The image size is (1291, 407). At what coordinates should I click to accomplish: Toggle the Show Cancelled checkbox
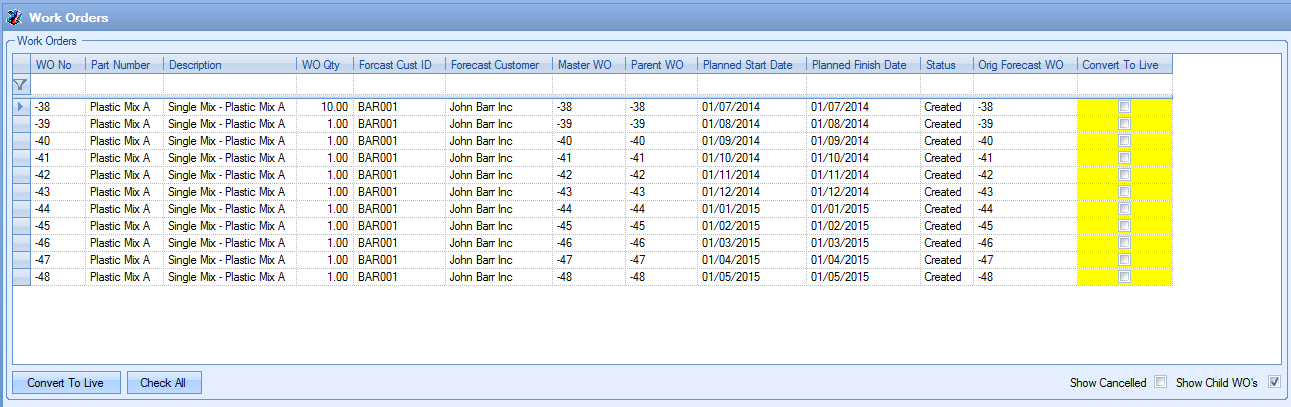(1160, 382)
